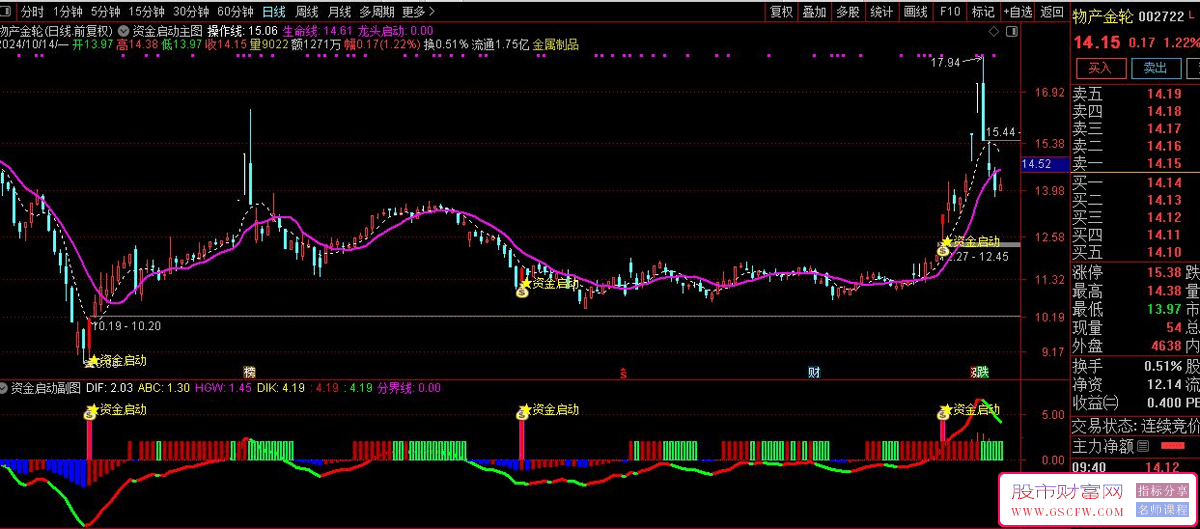Click the rightmost 资金启动 star on main chart
This screenshot has height=529, width=1200.
(x=945, y=241)
